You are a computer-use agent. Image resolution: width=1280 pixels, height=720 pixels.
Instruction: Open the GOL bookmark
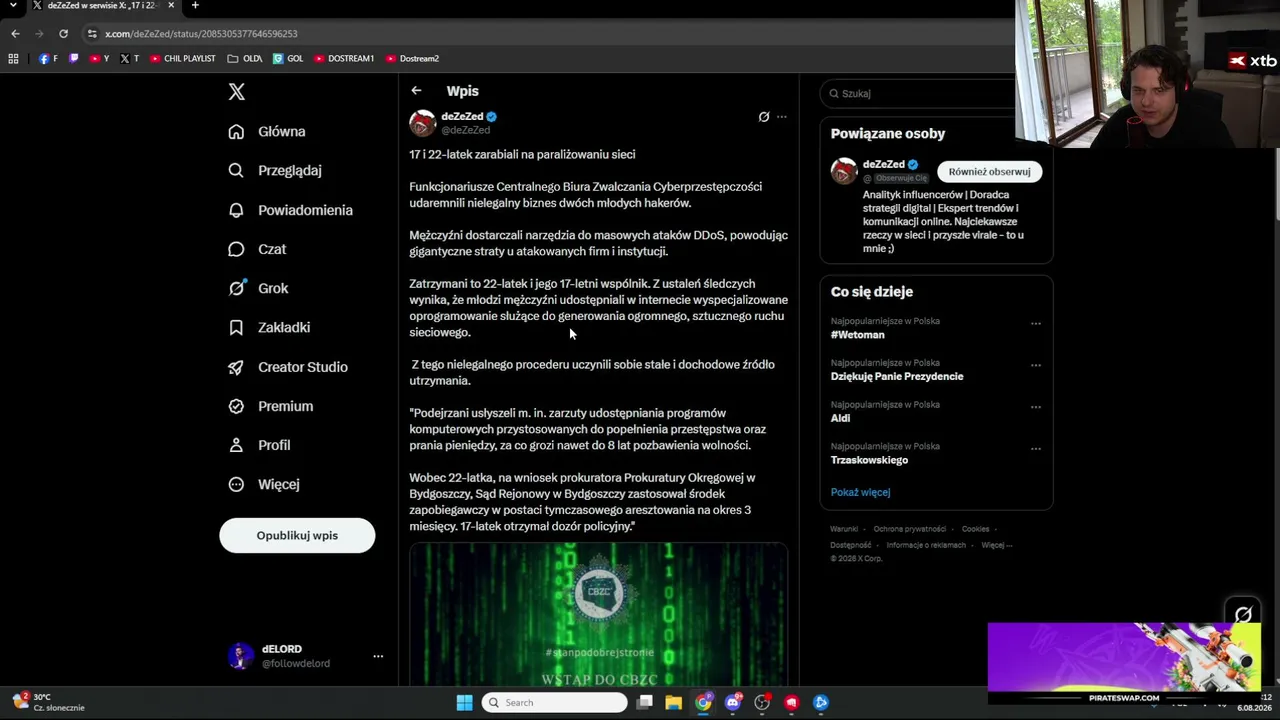pos(288,59)
